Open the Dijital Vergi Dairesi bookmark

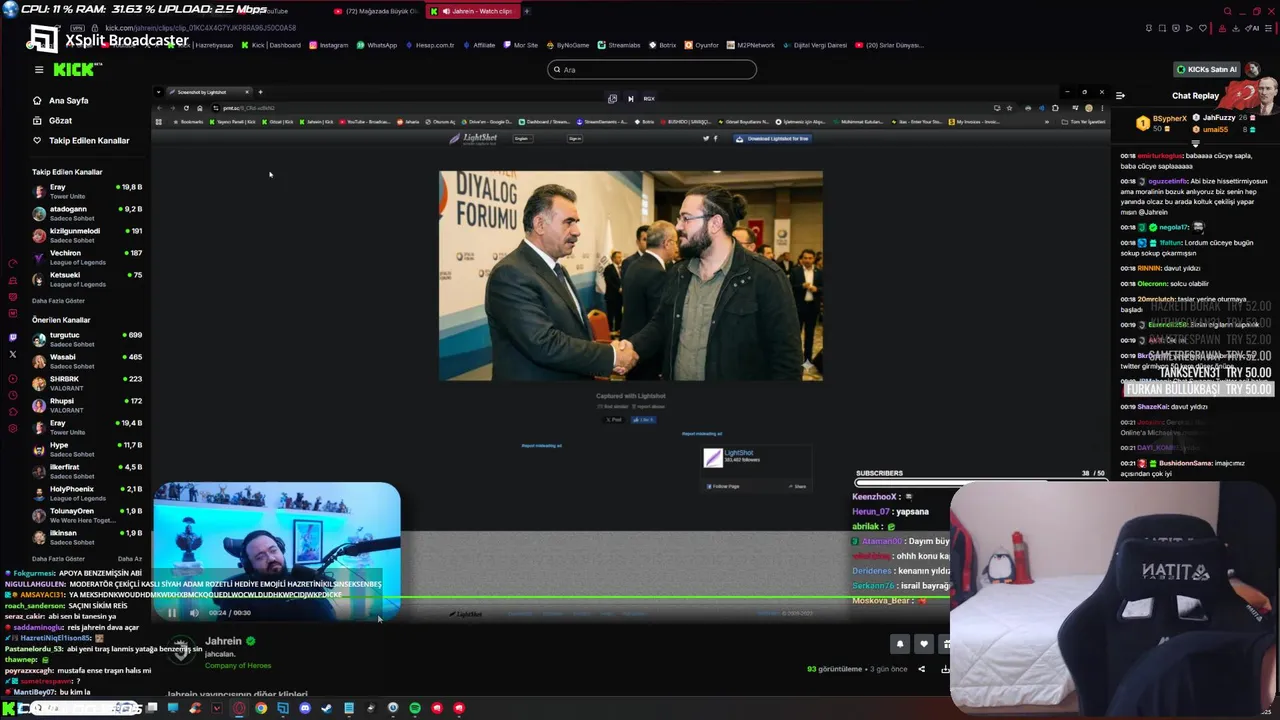pyautogui.click(x=814, y=45)
